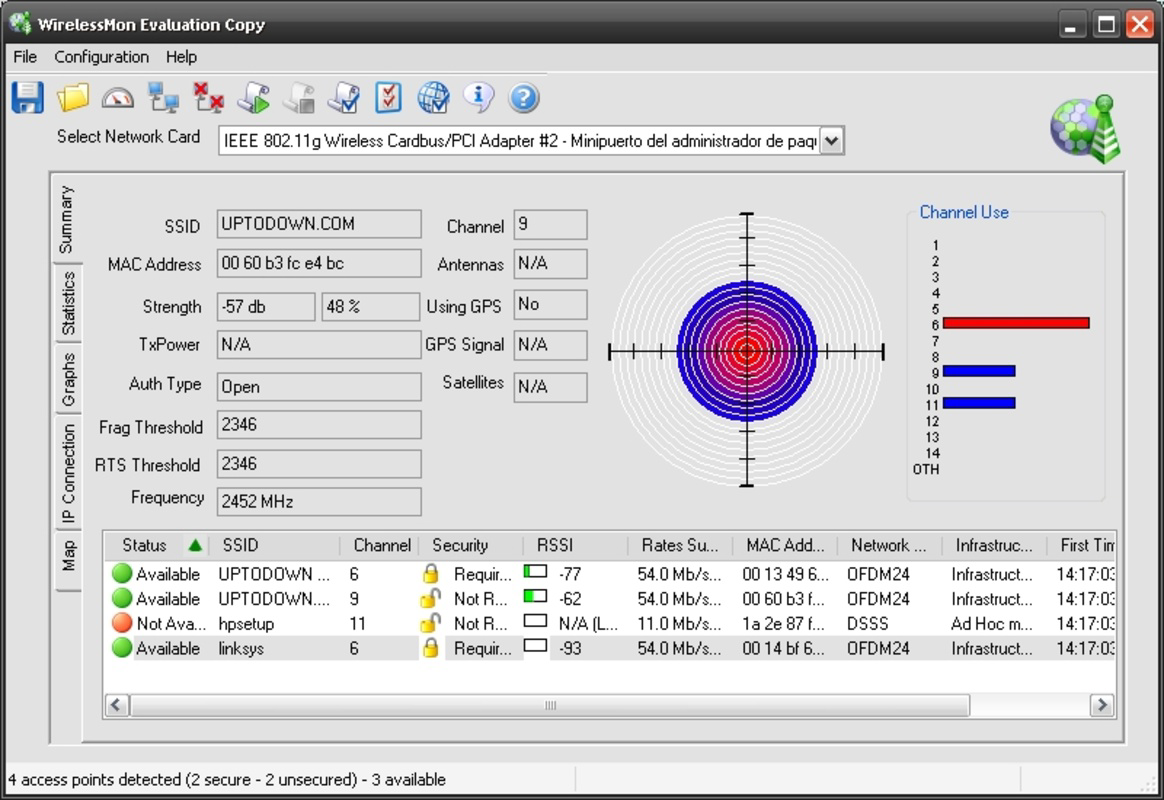Click the Frag Threshold field showing 2346
Screen dimensions: 1164x800
point(319,424)
